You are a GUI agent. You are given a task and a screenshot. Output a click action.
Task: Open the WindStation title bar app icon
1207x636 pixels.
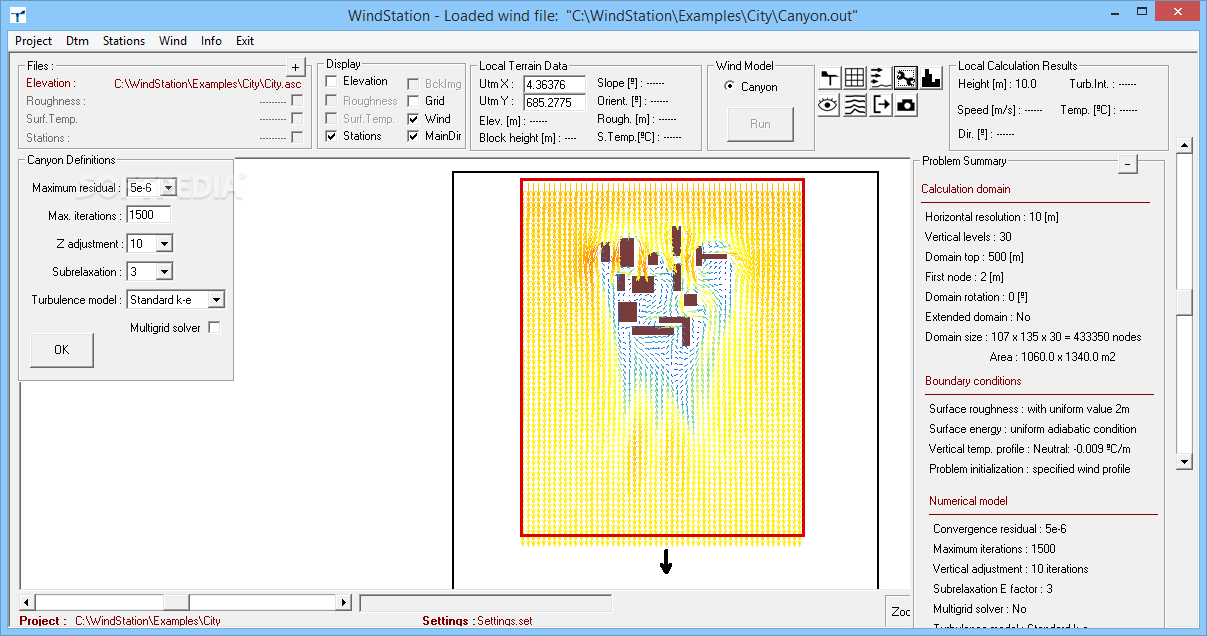(x=16, y=15)
